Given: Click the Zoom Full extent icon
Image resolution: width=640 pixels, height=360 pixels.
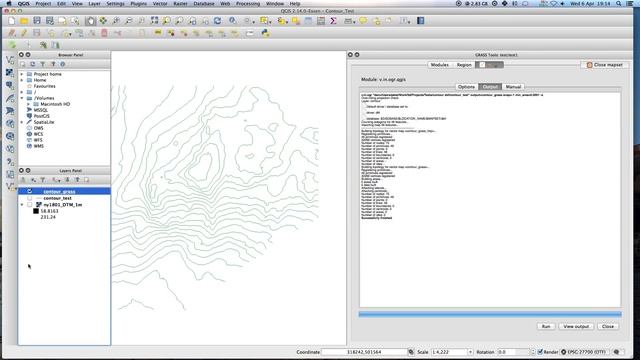Looking at the screenshot, I should click(x=154, y=21).
